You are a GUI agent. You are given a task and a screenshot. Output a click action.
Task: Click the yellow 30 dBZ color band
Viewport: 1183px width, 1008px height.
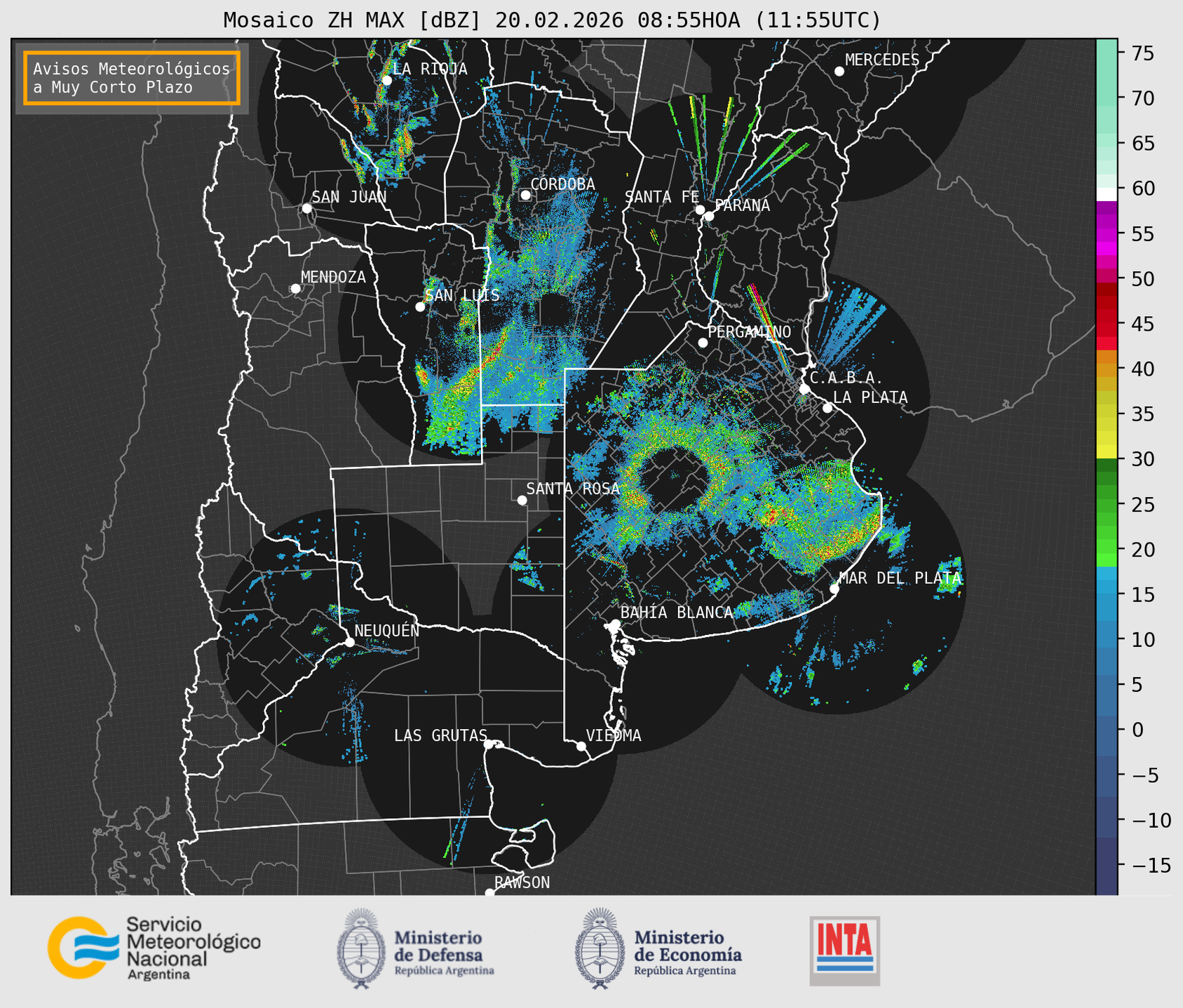coord(1107,453)
